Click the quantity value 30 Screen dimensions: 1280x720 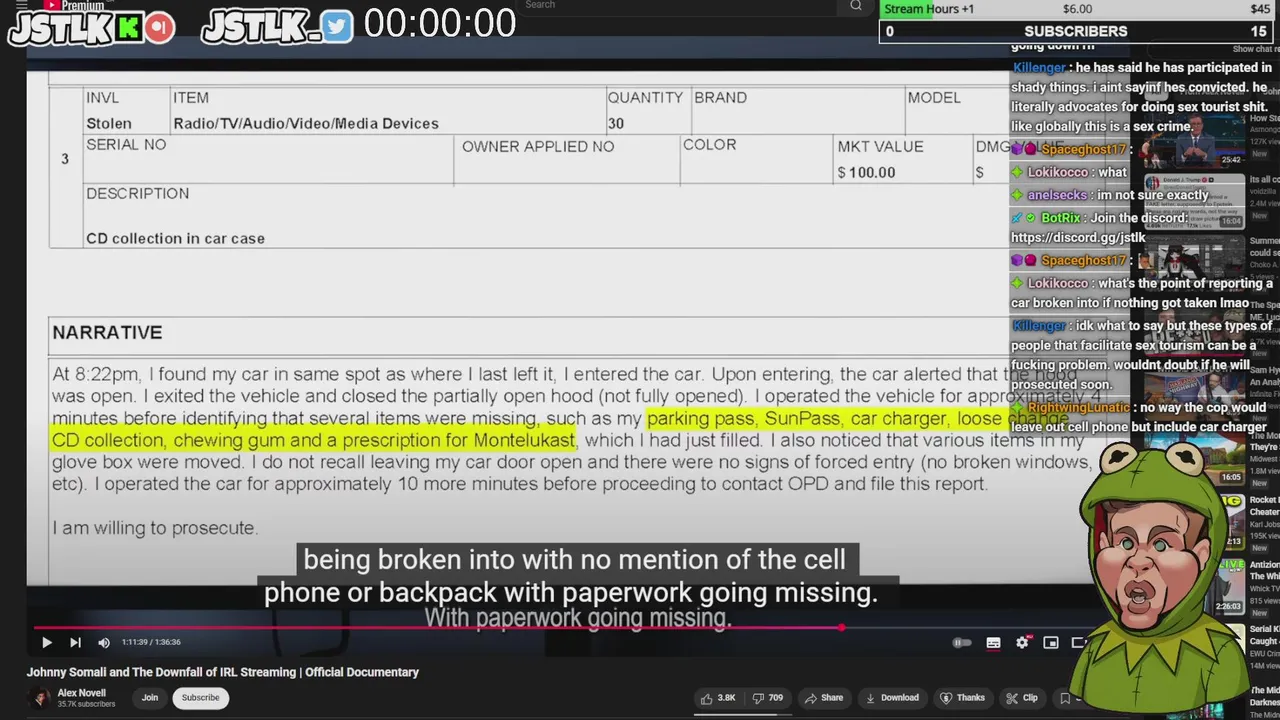pyautogui.click(x=615, y=124)
